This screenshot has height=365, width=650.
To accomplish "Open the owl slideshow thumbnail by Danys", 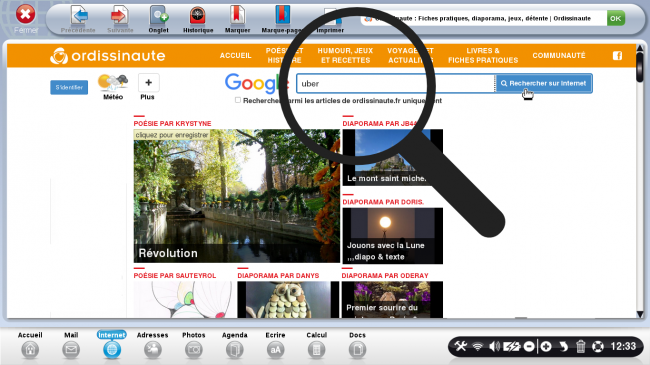I will (288, 300).
